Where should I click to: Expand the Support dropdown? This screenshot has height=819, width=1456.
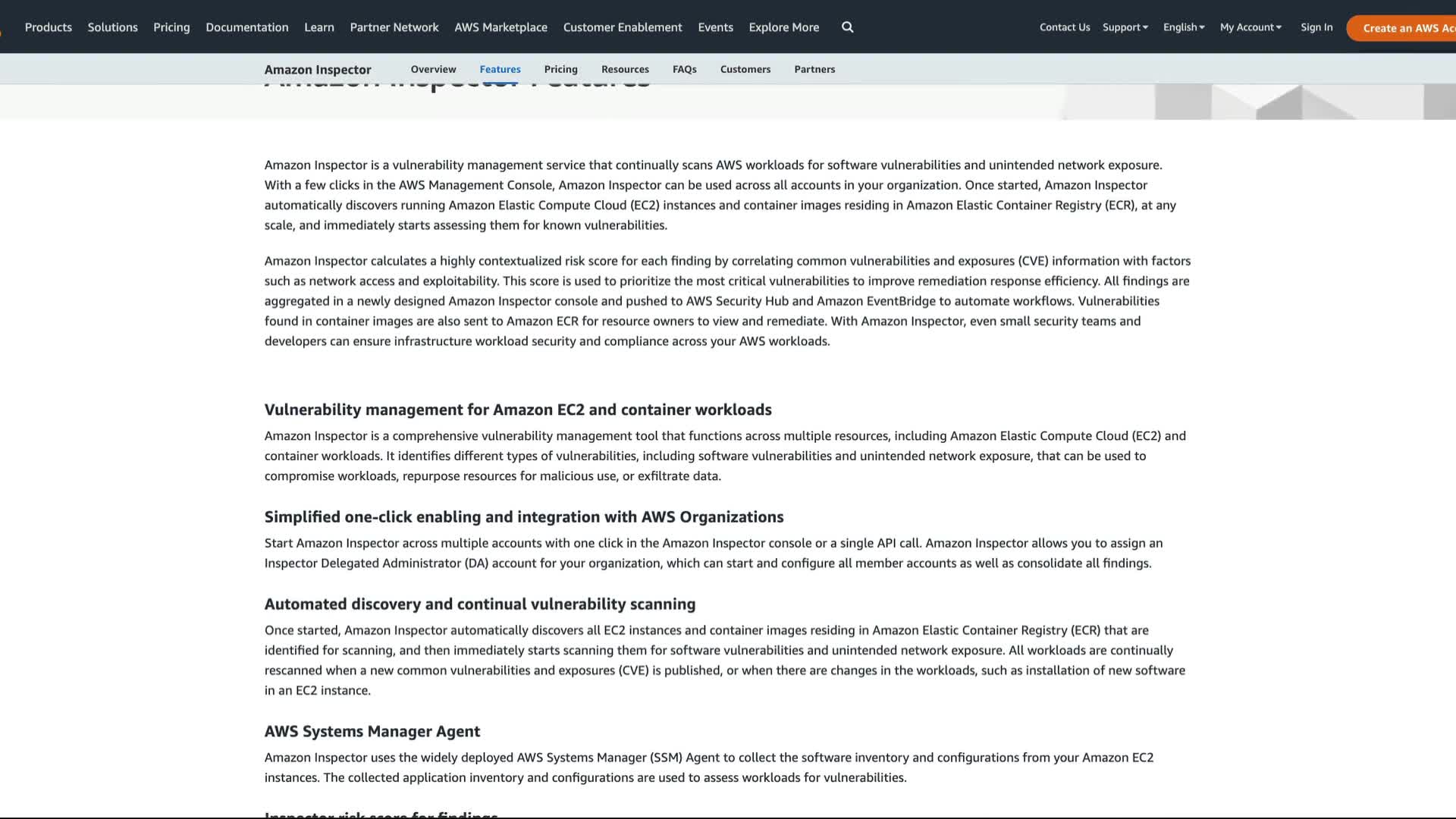coord(1125,27)
